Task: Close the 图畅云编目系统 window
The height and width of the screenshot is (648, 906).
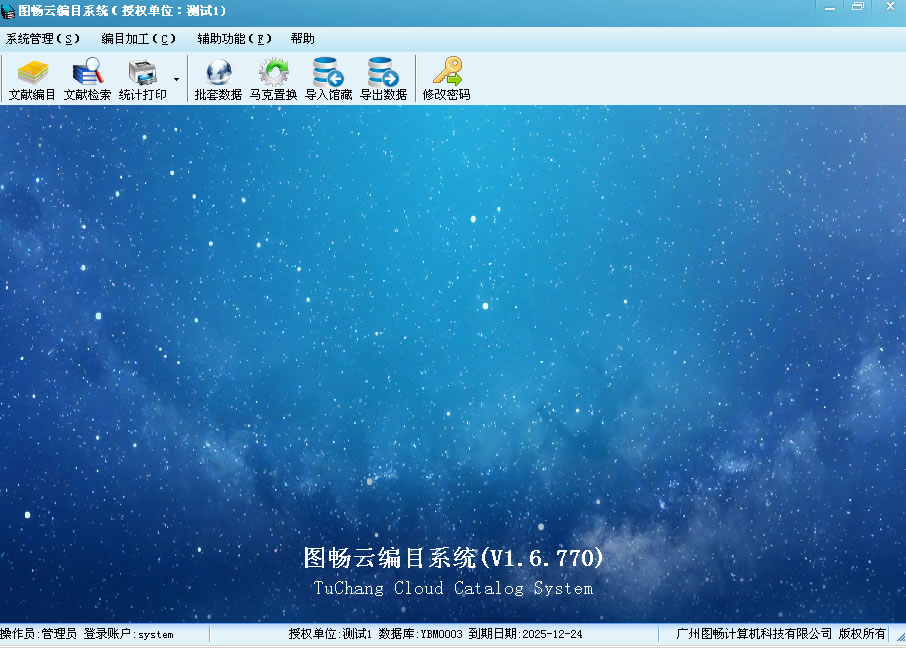Action: point(888,7)
